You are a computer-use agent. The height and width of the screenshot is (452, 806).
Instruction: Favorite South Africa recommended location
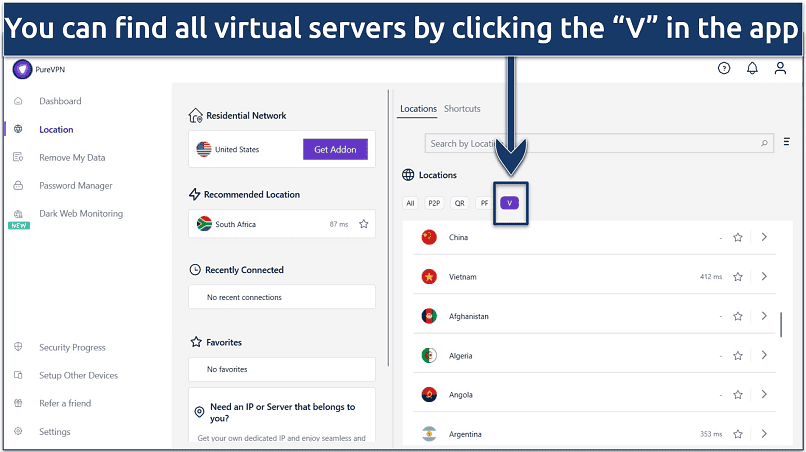point(364,224)
